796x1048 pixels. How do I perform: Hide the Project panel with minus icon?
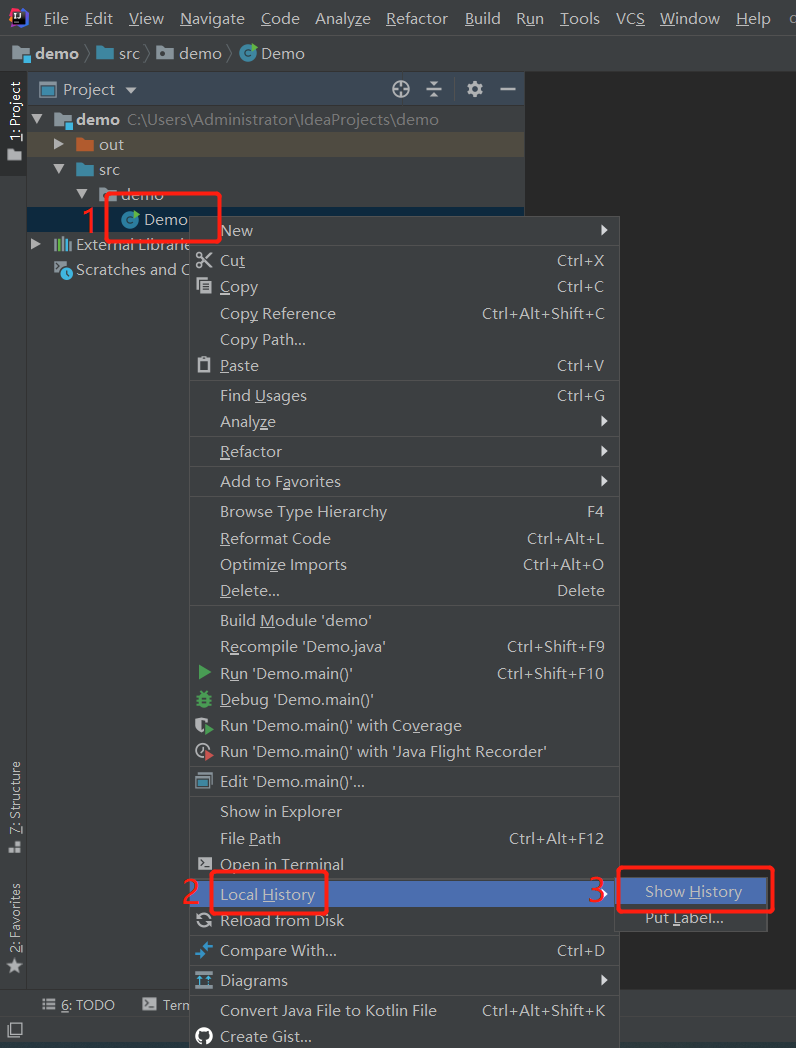pyautogui.click(x=508, y=89)
